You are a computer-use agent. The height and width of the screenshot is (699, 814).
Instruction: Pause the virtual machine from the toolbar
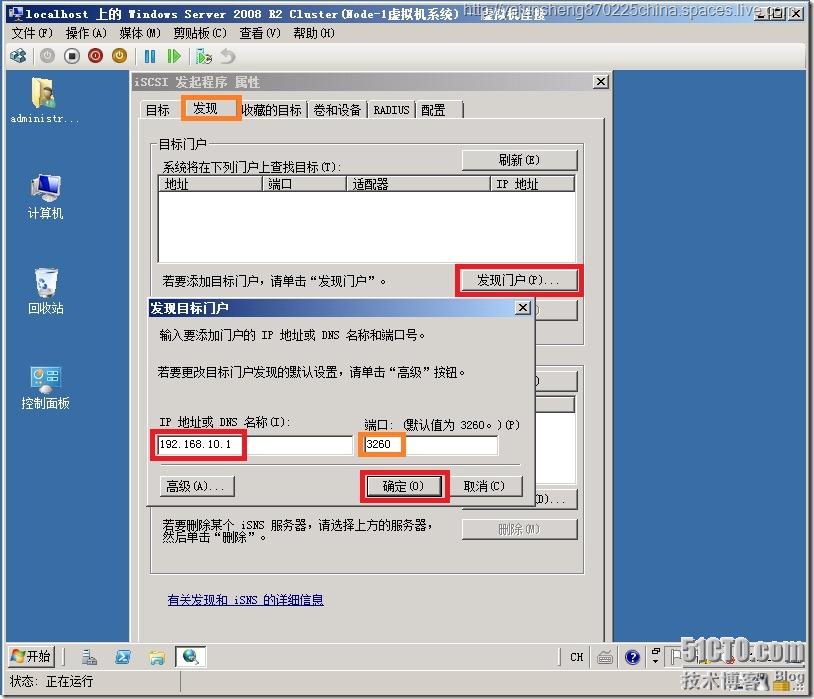(150, 56)
